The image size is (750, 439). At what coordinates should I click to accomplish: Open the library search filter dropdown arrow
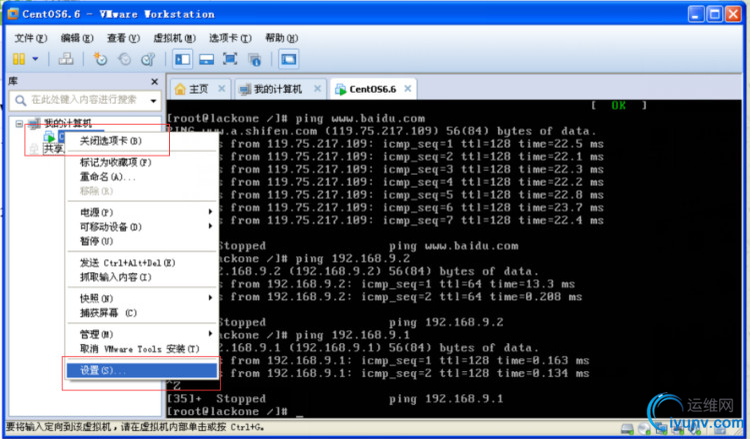[x=154, y=101]
